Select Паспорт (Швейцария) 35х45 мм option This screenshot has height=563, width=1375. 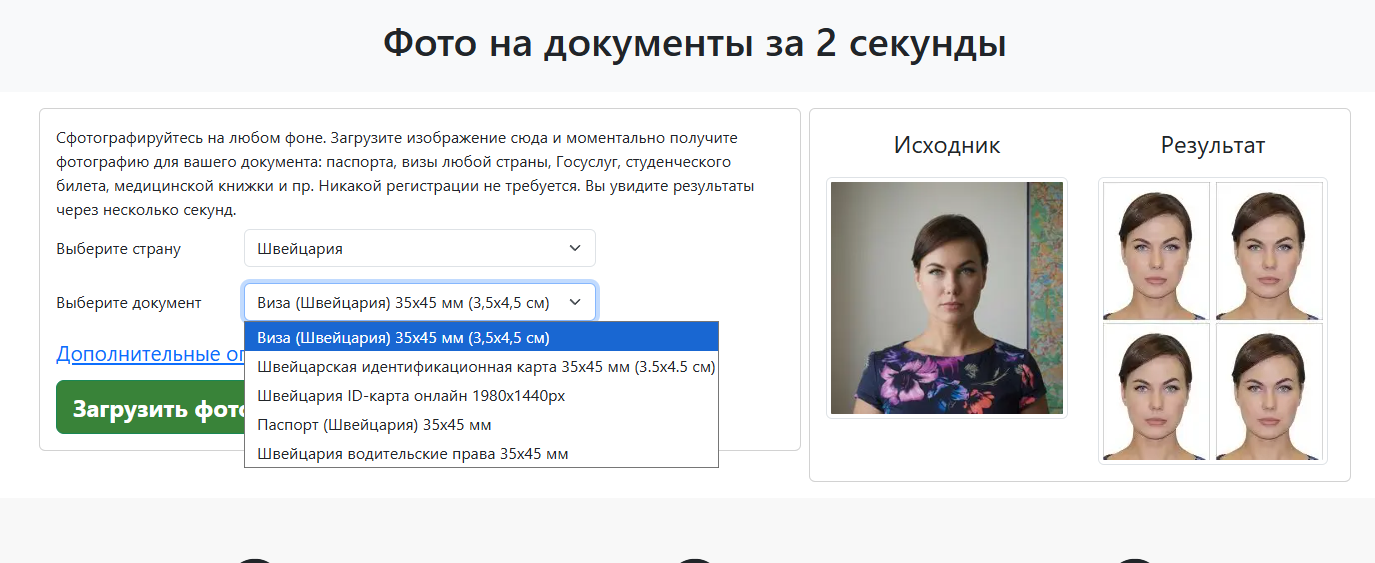click(x=481, y=425)
